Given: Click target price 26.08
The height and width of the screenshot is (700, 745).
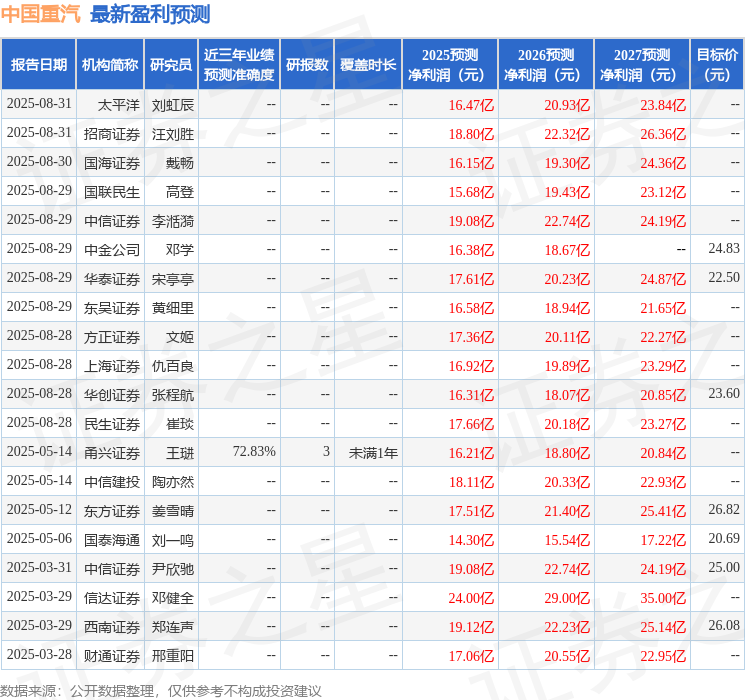Looking at the screenshot, I should point(724,625).
